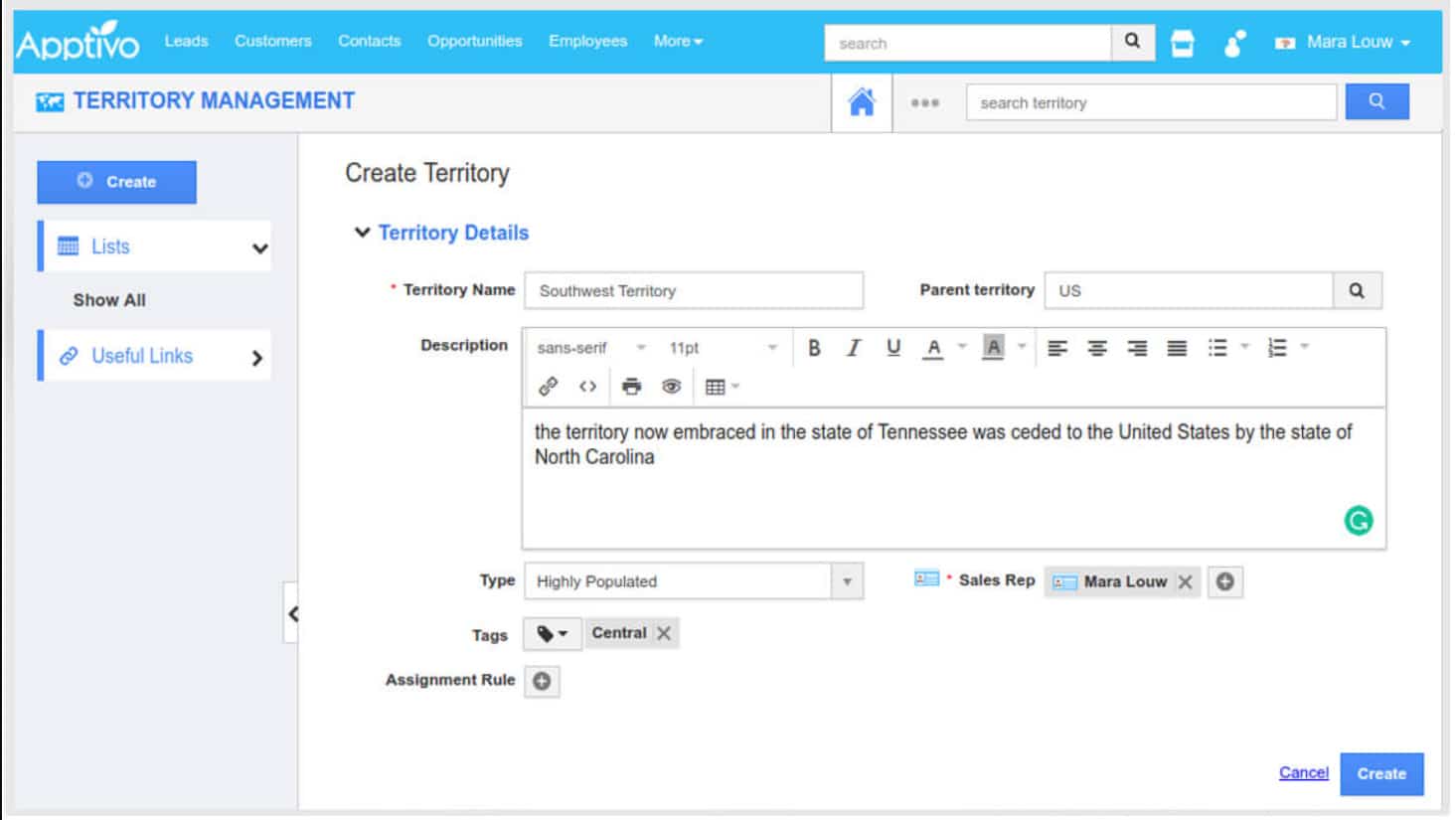1456x820 pixels.
Task: Click the Create button in sidebar
Action: pos(116,182)
